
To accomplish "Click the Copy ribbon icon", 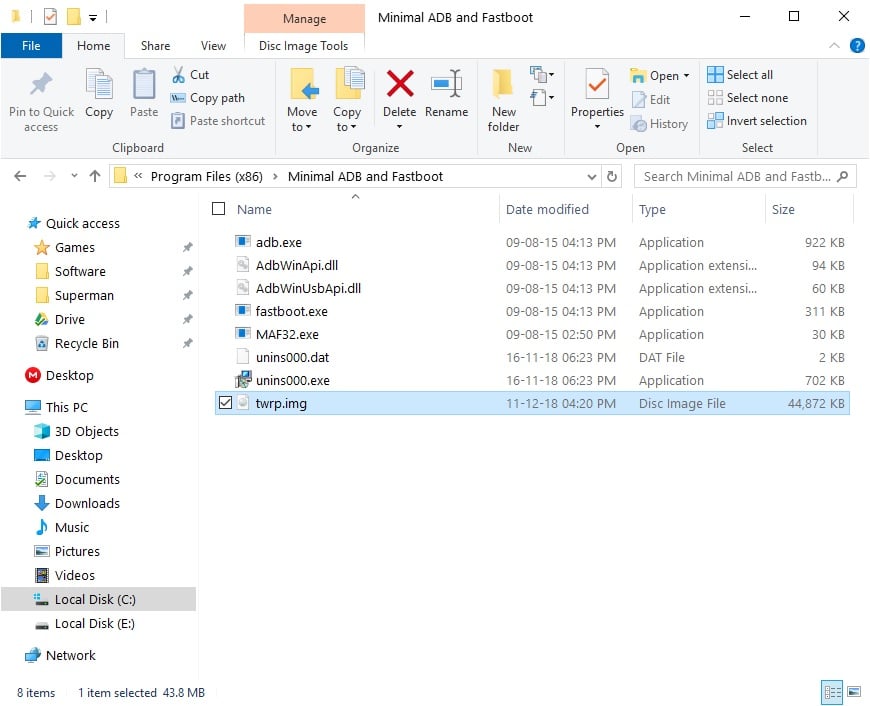I will click(99, 84).
